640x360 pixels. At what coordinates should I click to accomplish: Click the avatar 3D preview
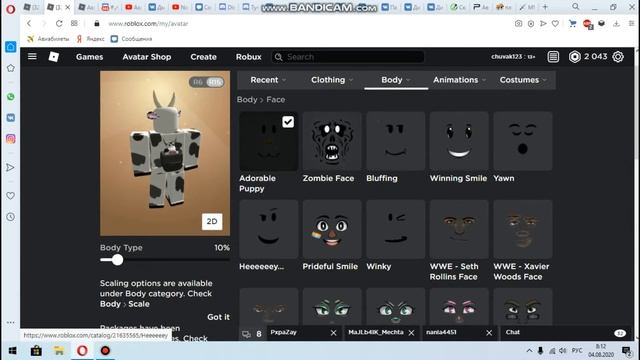click(165, 153)
